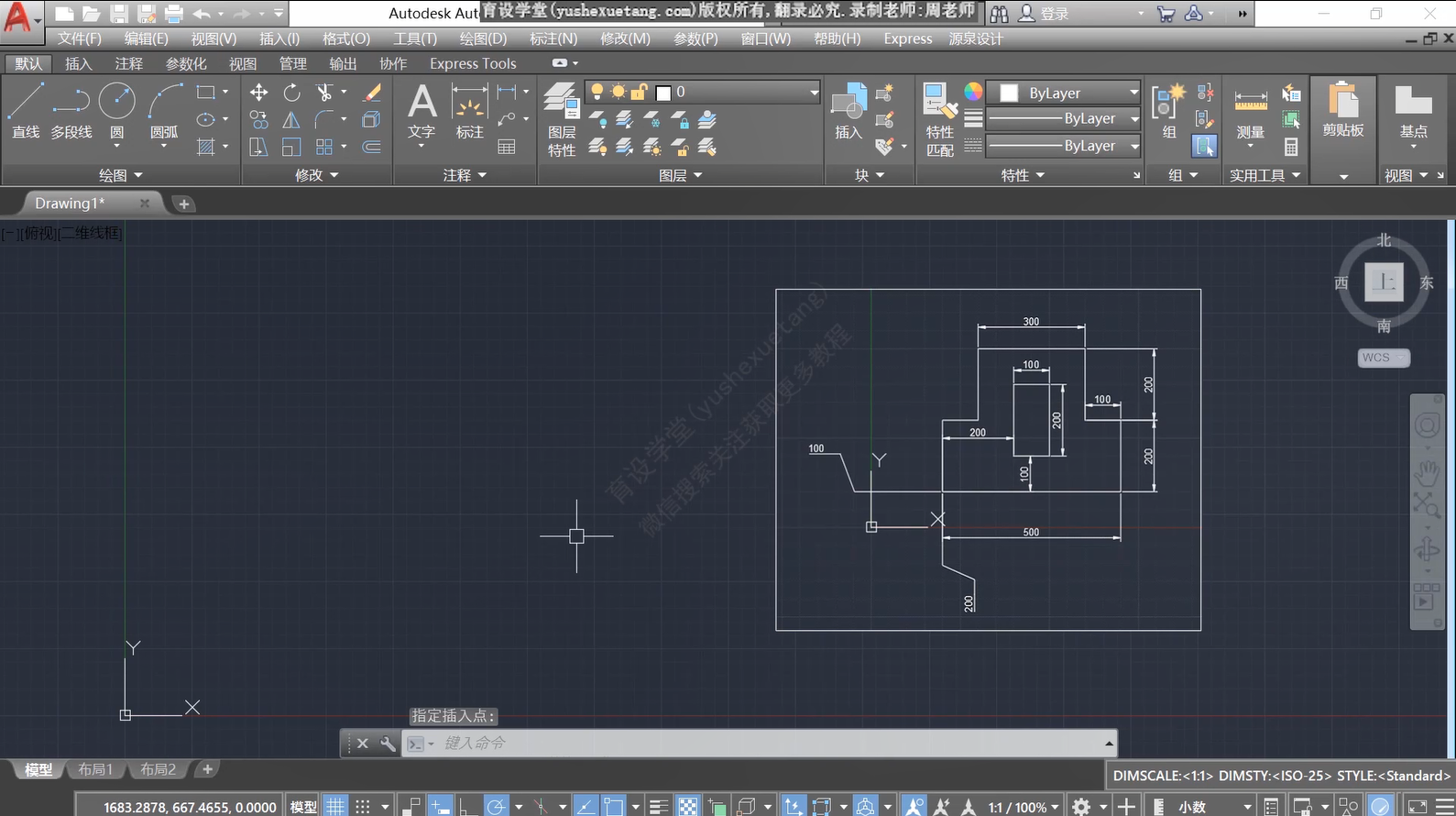Click the Explode tool icon

[372, 120]
